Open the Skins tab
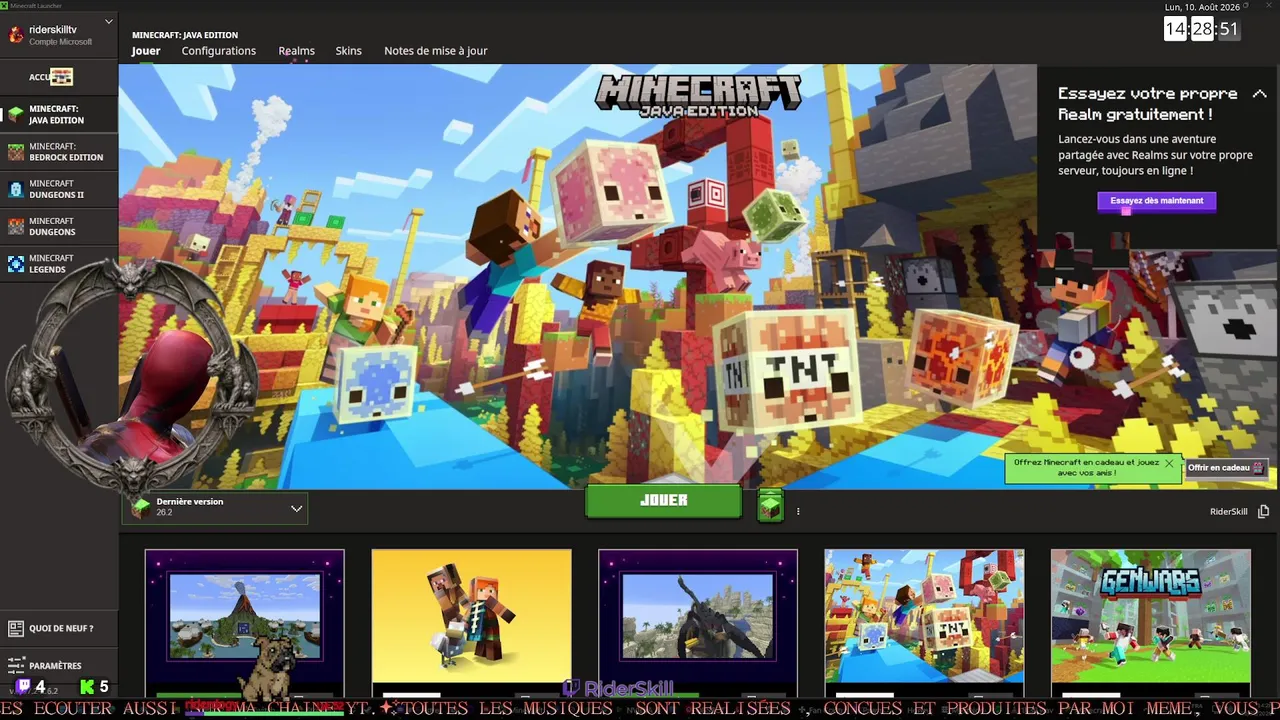The width and height of the screenshot is (1280, 720). point(349,51)
